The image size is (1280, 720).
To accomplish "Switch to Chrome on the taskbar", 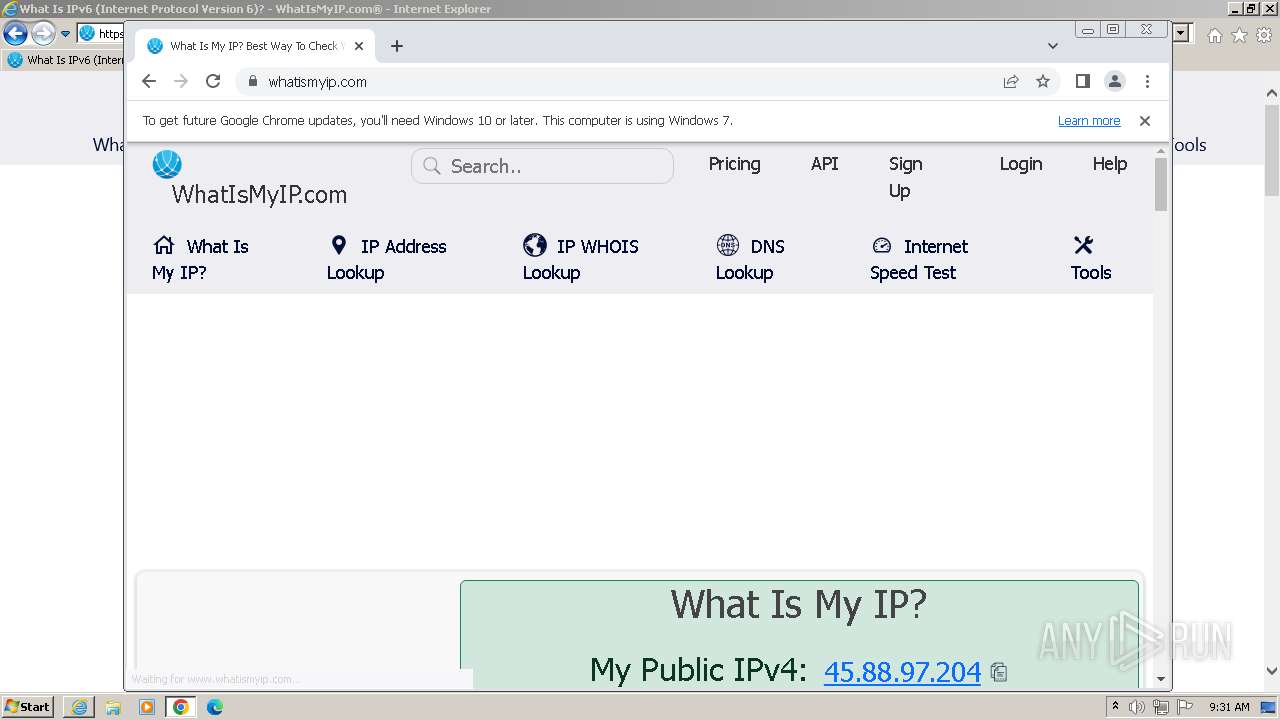I will point(181,707).
